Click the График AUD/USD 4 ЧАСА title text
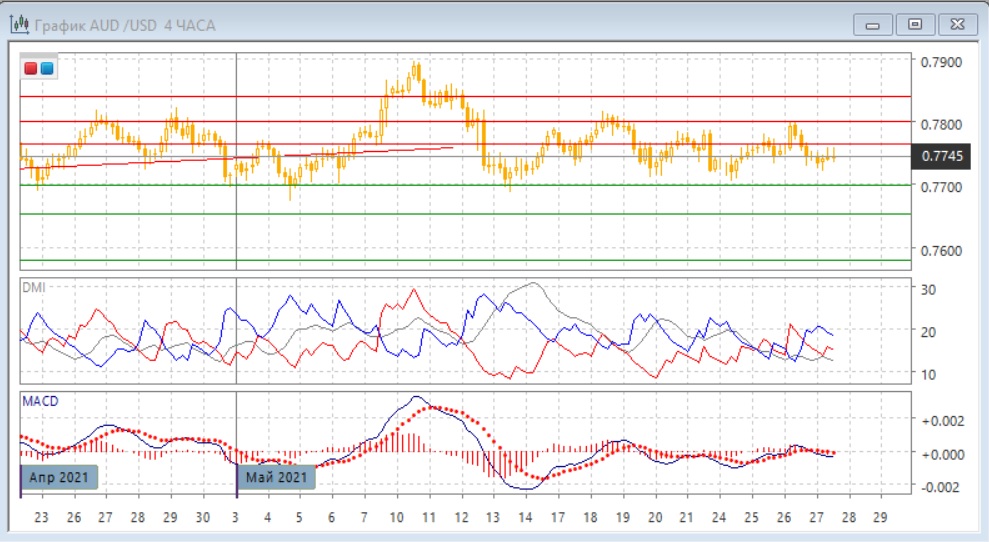Viewport: 989px width, 542px height. pyautogui.click(x=124, y=25)
